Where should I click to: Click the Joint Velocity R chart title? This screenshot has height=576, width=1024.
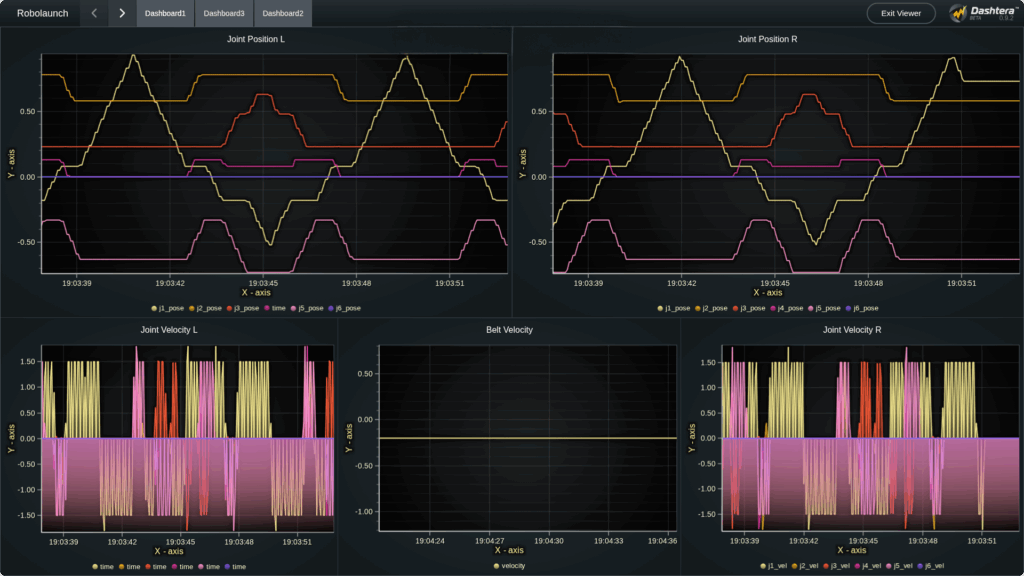(x=851, y=329)
